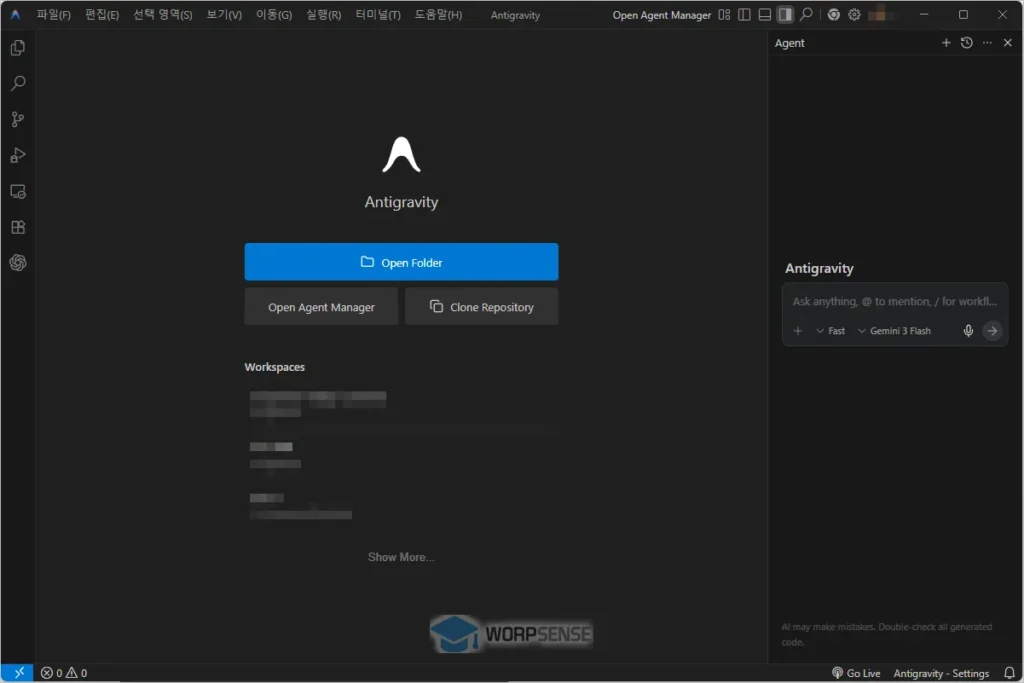Image resolution: width=1024 pixels, height=683 pixels.
Task: Open the 편집(E) menu
Action: [x=102, y=14]
